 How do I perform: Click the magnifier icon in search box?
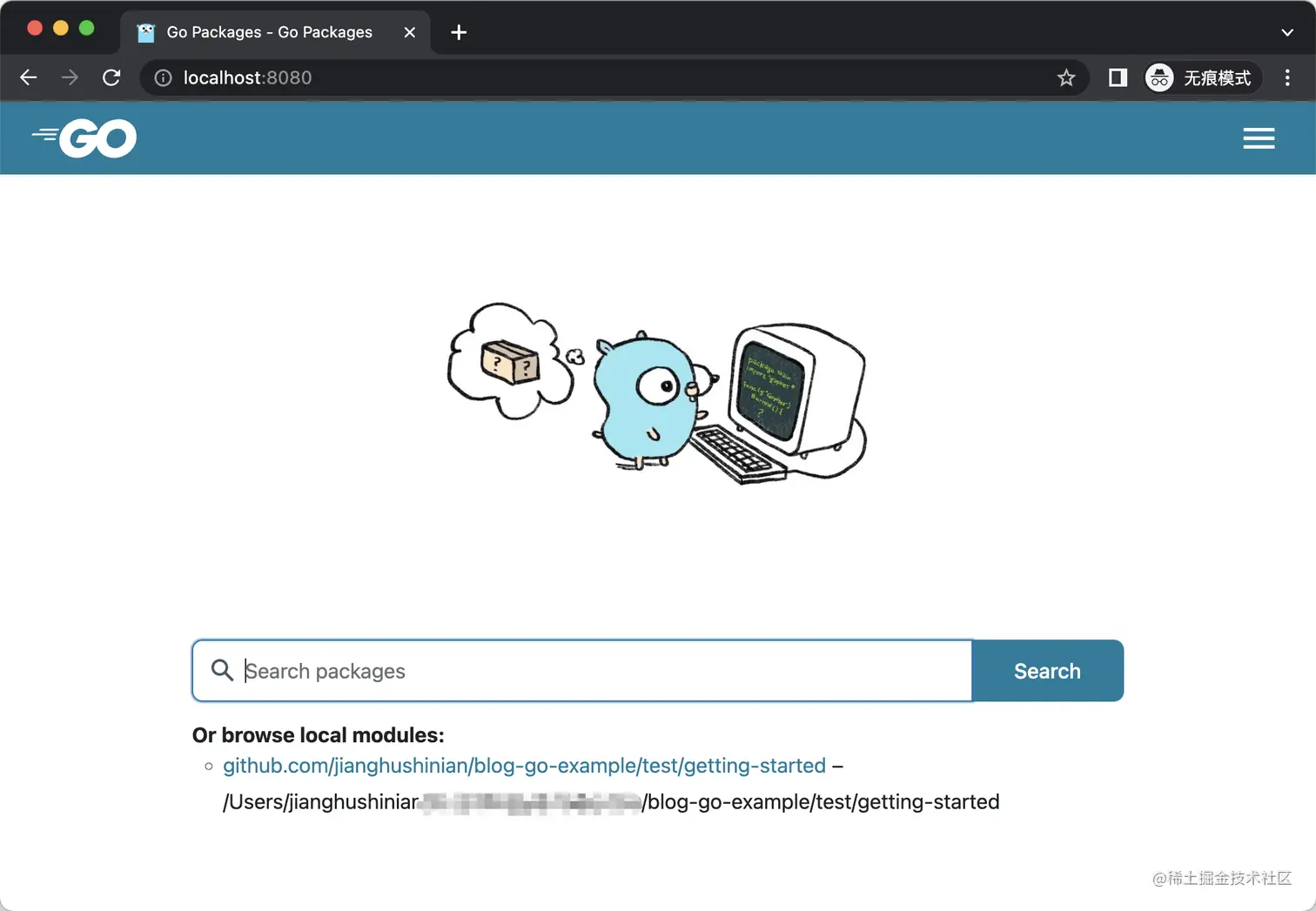coord(222,670)
